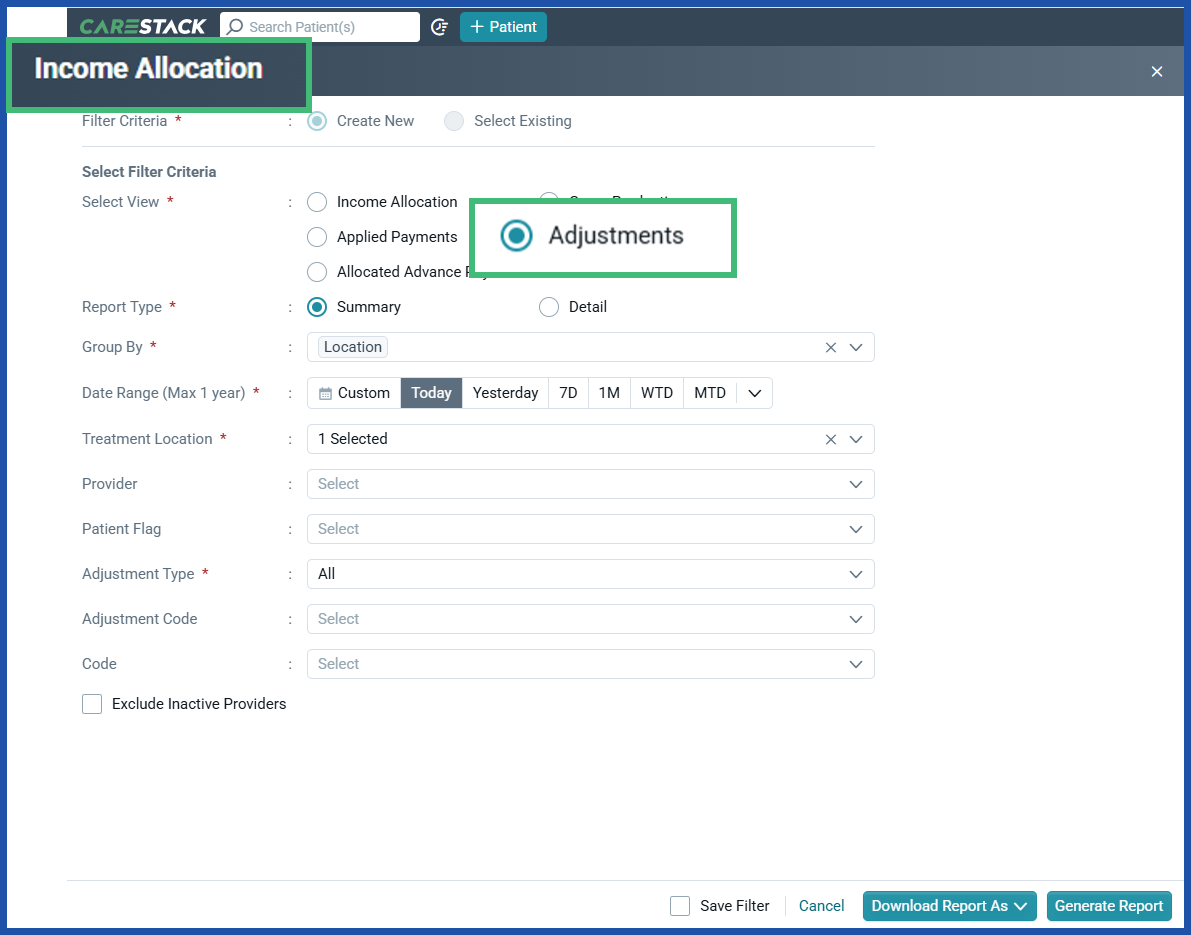Enable Exclude Inactive Providers

pyautogui.click(x=91, y=704)
